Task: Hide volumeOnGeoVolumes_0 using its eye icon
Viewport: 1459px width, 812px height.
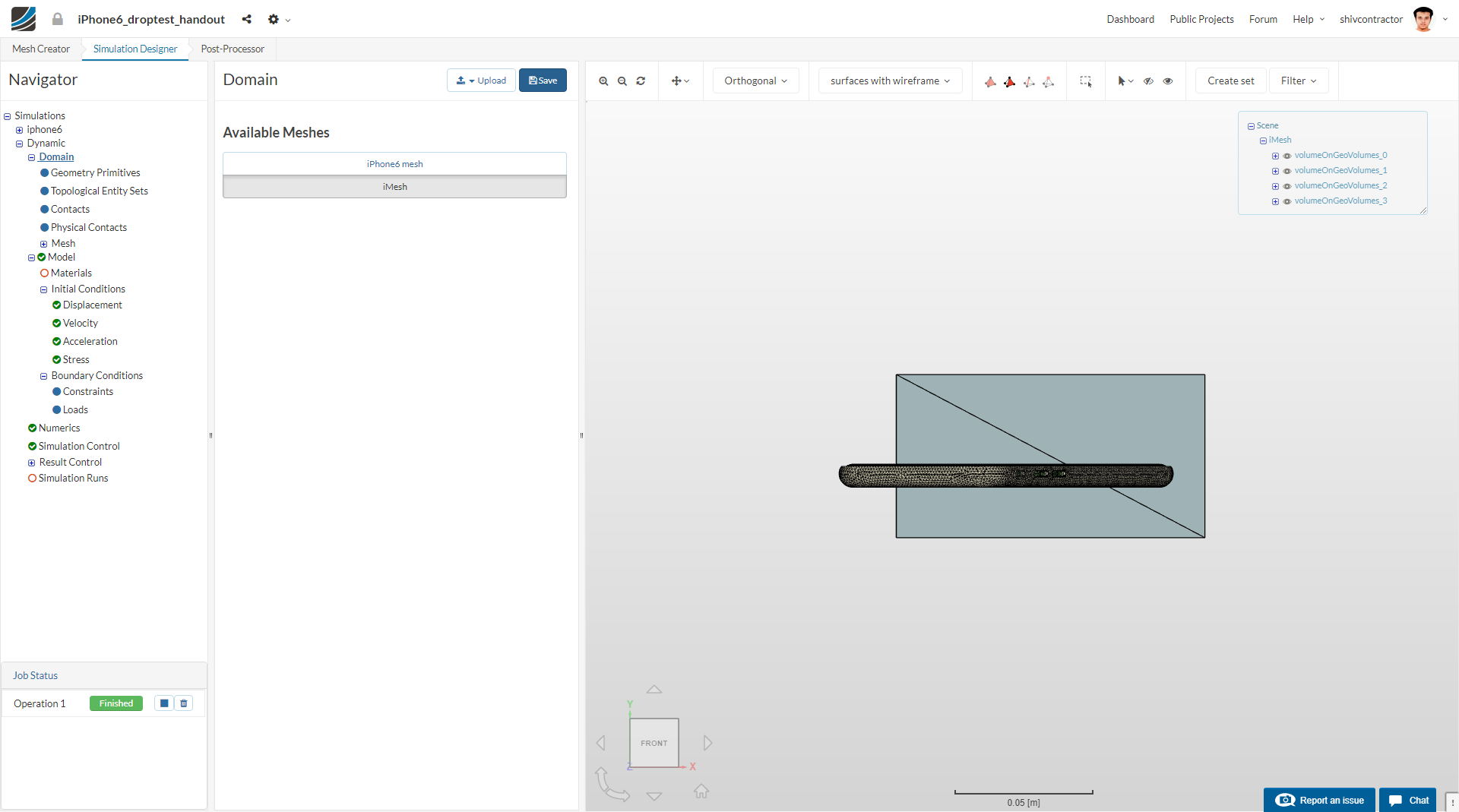Action: 1287,156
